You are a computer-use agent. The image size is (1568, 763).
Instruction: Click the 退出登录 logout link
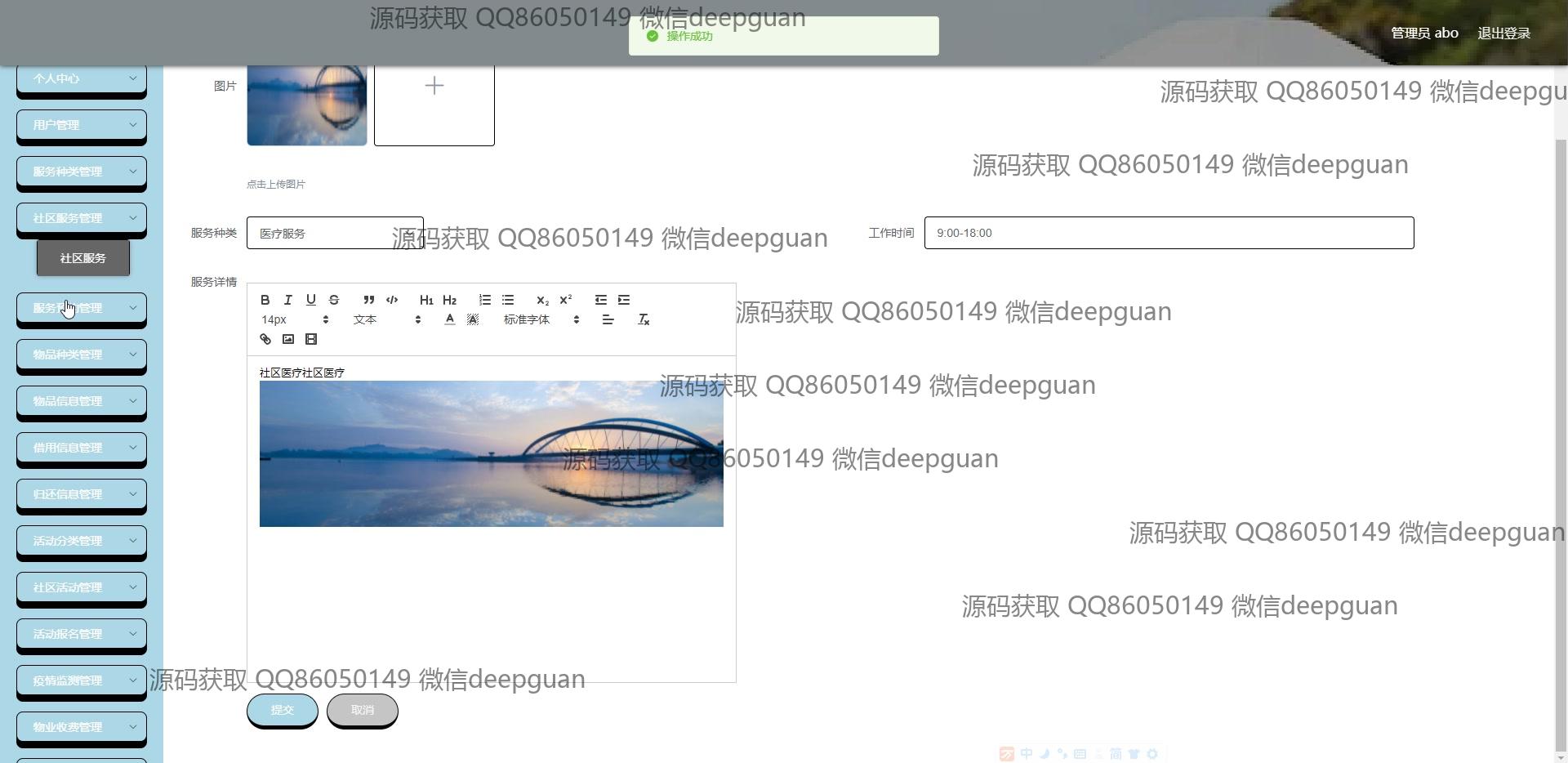coord(1503,33)
